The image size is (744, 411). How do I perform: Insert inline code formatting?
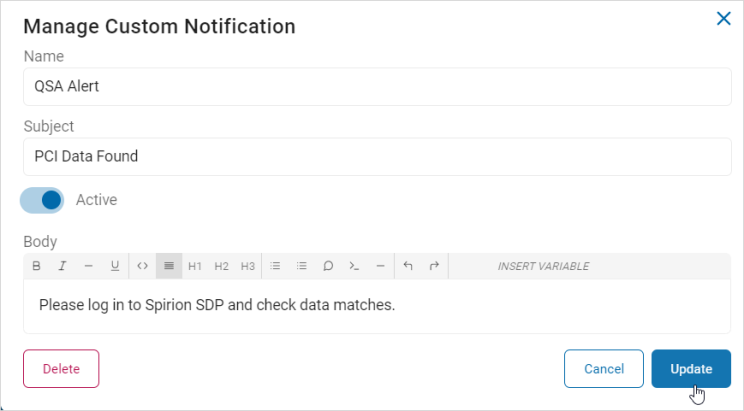point(142,266)
